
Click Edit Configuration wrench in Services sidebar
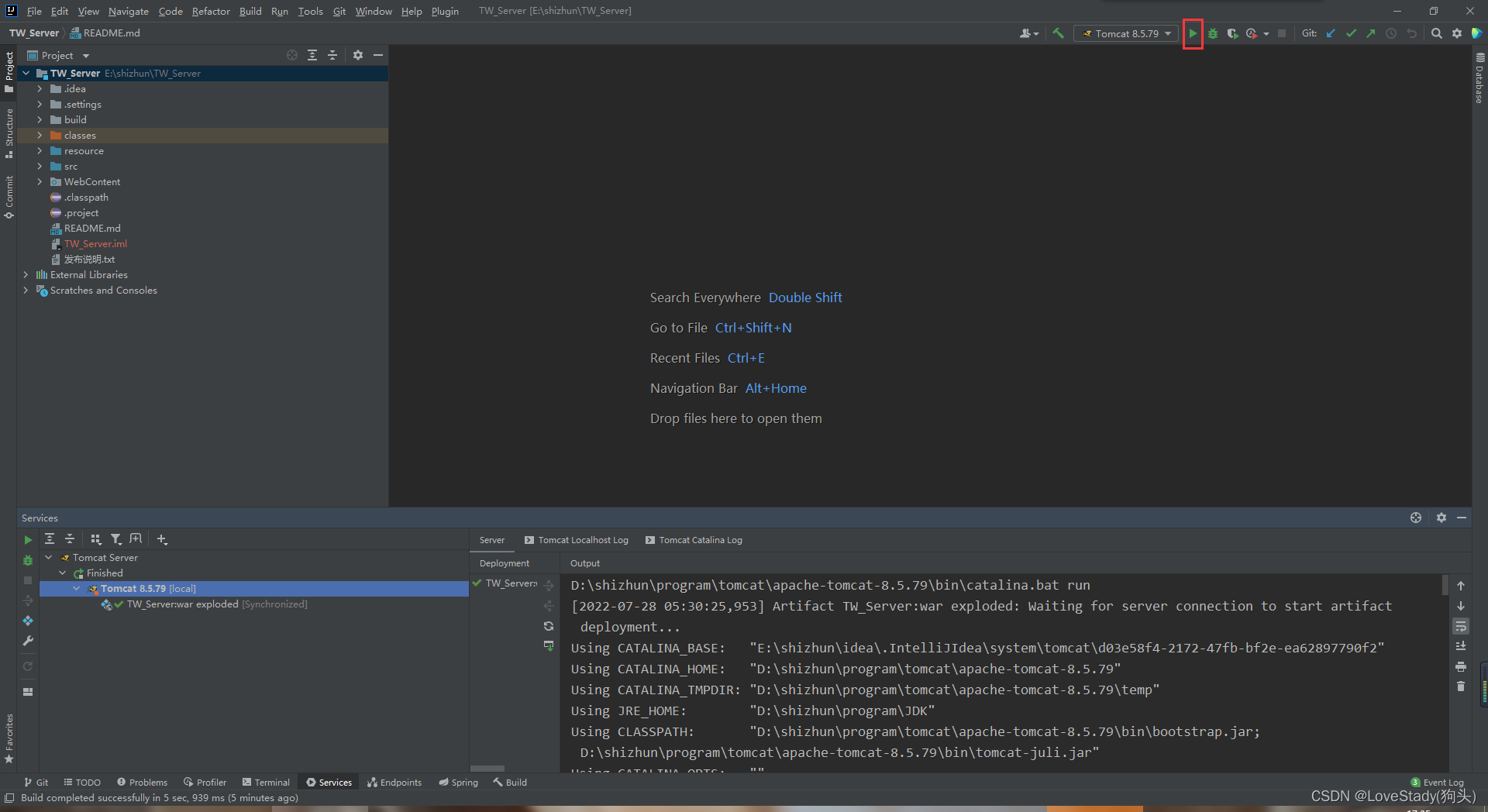(x=28, y=641)
